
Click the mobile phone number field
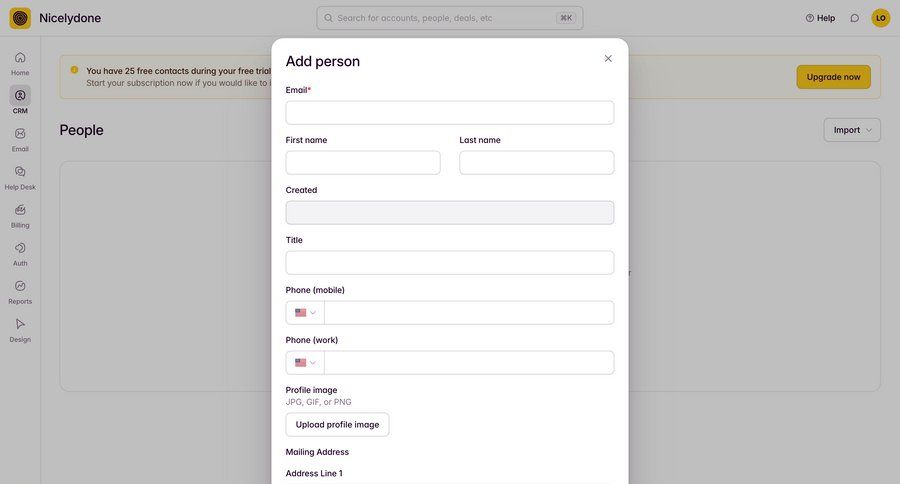coord(469,312)
